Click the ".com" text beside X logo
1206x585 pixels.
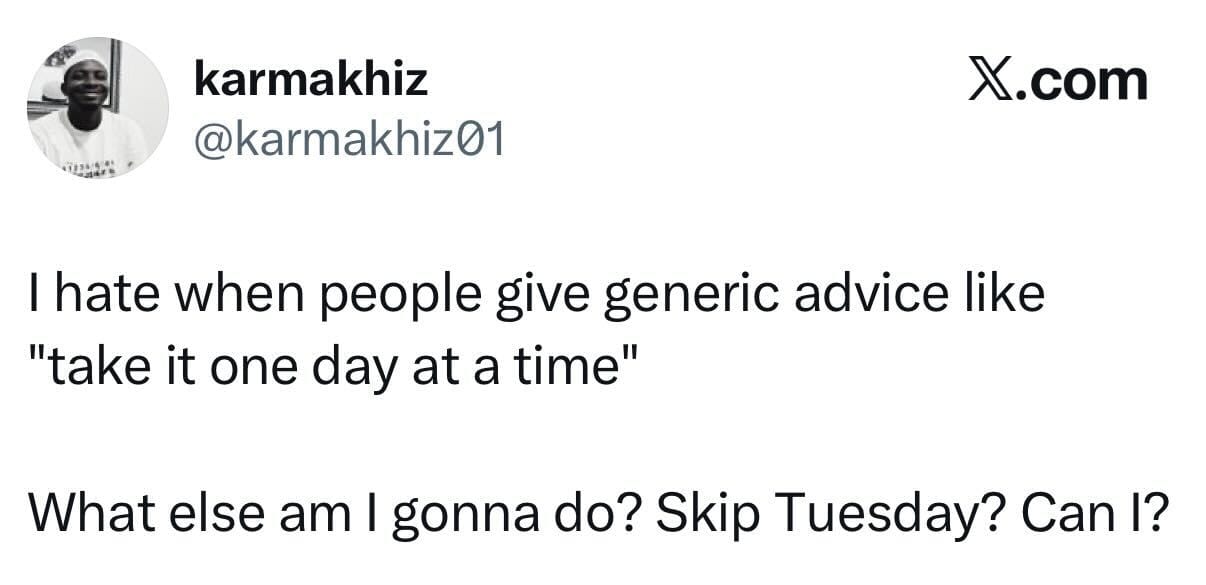(x=1080, y=81)
